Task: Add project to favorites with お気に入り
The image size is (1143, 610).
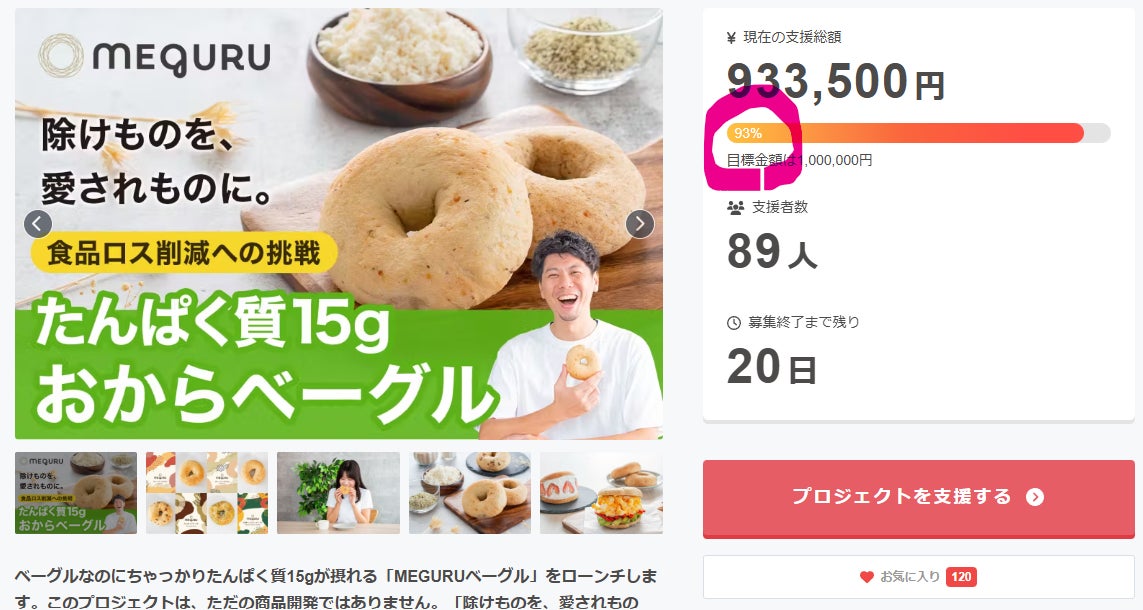Action: 918,577
